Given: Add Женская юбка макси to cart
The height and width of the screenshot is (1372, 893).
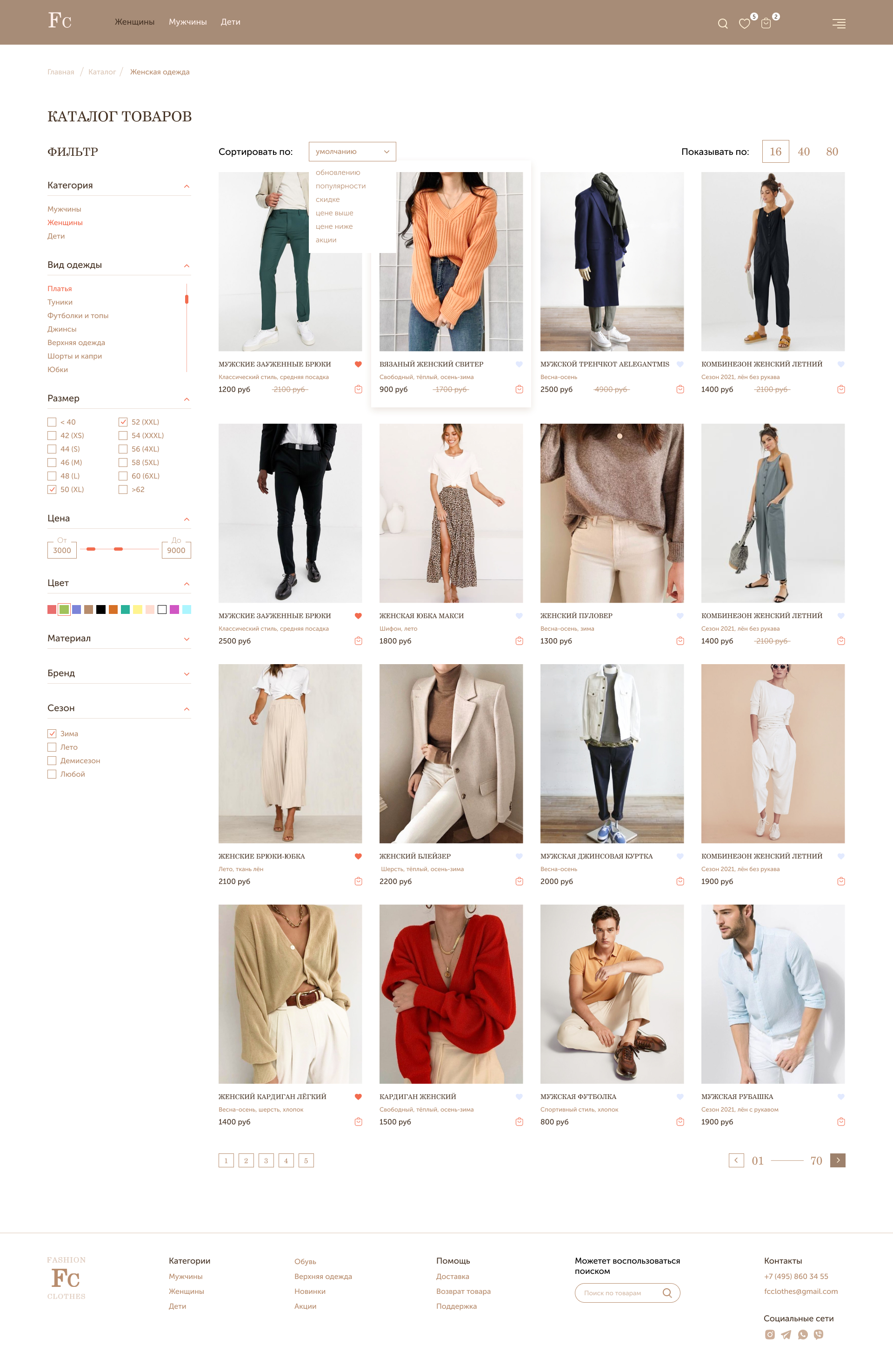Looking at the screenshot, I should click(520, 641).
